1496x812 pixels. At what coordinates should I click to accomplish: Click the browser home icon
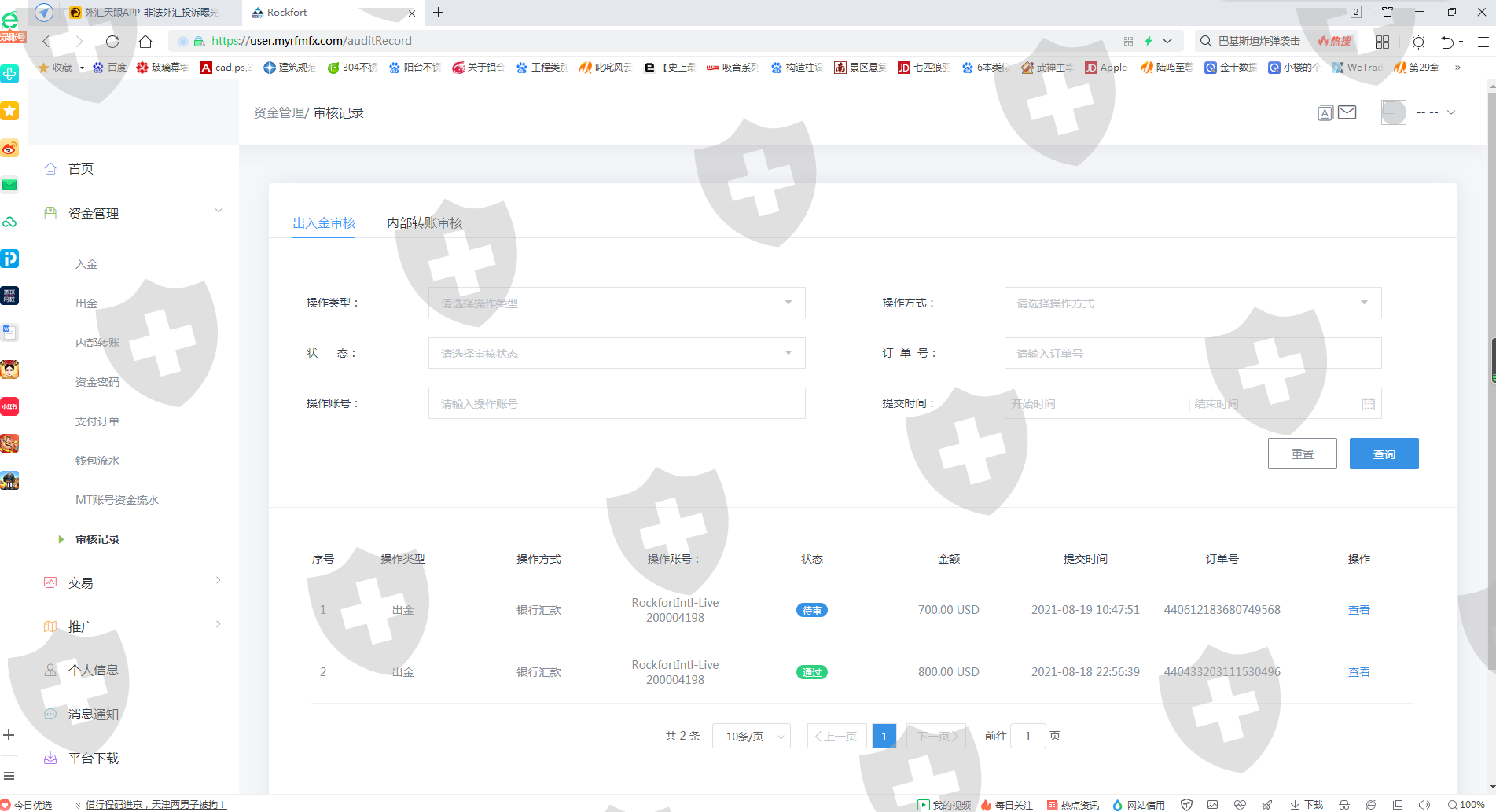145,41
